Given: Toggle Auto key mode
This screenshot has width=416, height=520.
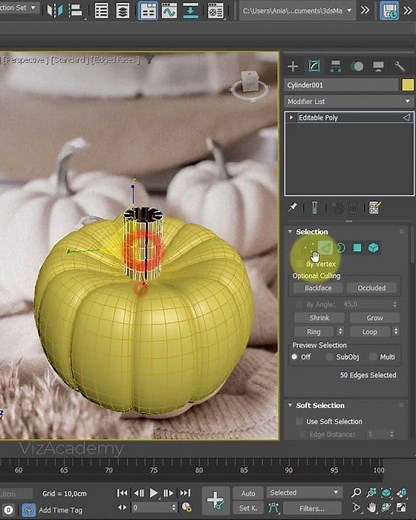Looking at the screenshot, I should (x=248, y=493).
